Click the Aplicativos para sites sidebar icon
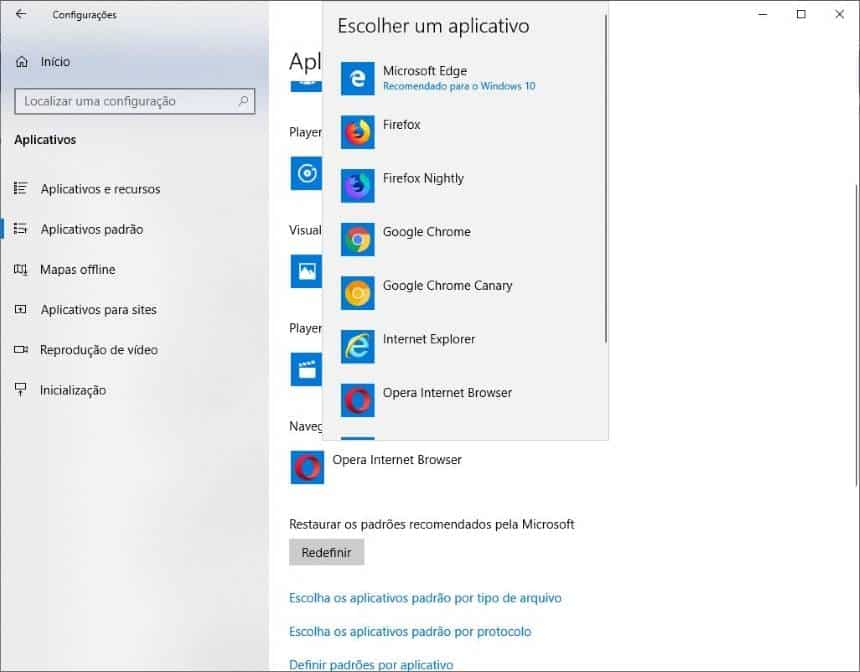 20,309
